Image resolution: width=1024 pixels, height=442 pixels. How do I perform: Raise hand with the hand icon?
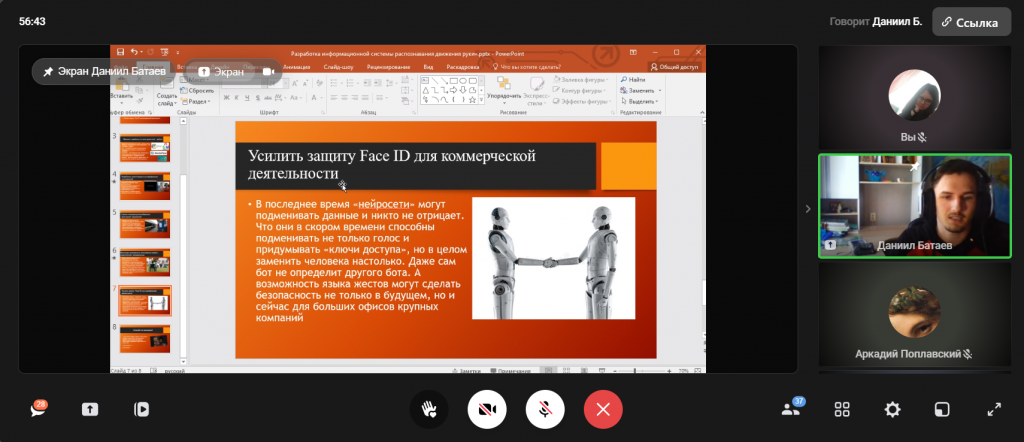tap(428, 409)
